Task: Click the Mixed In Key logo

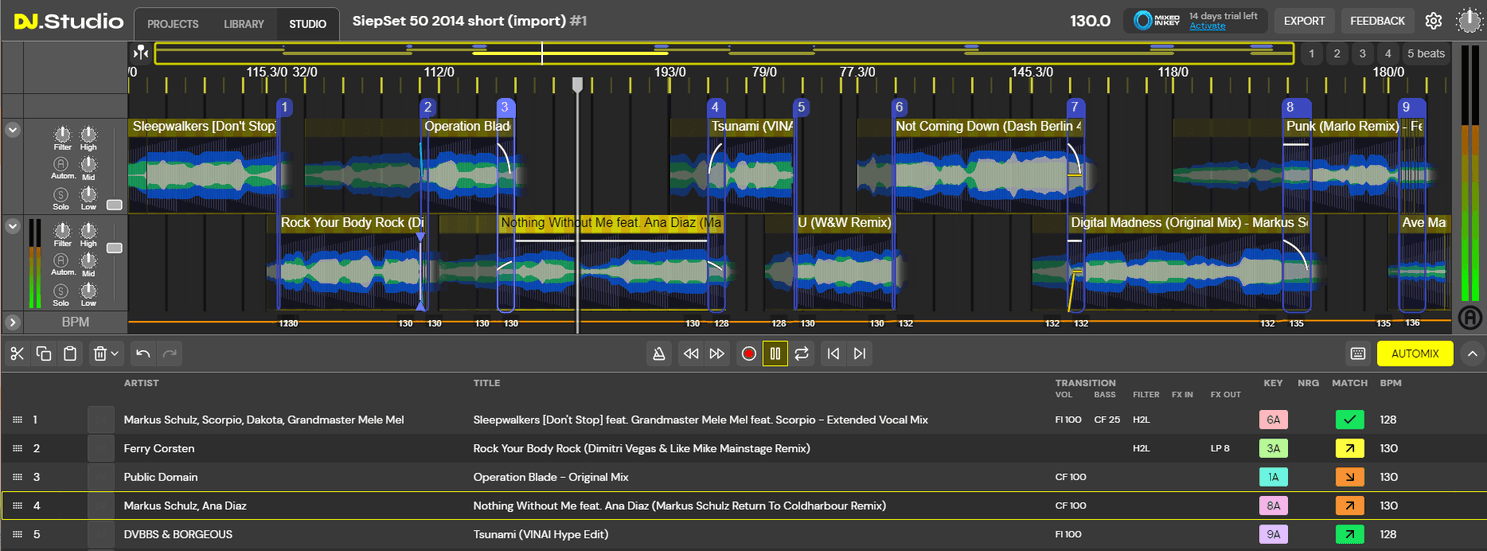Action: point(1157,21)
